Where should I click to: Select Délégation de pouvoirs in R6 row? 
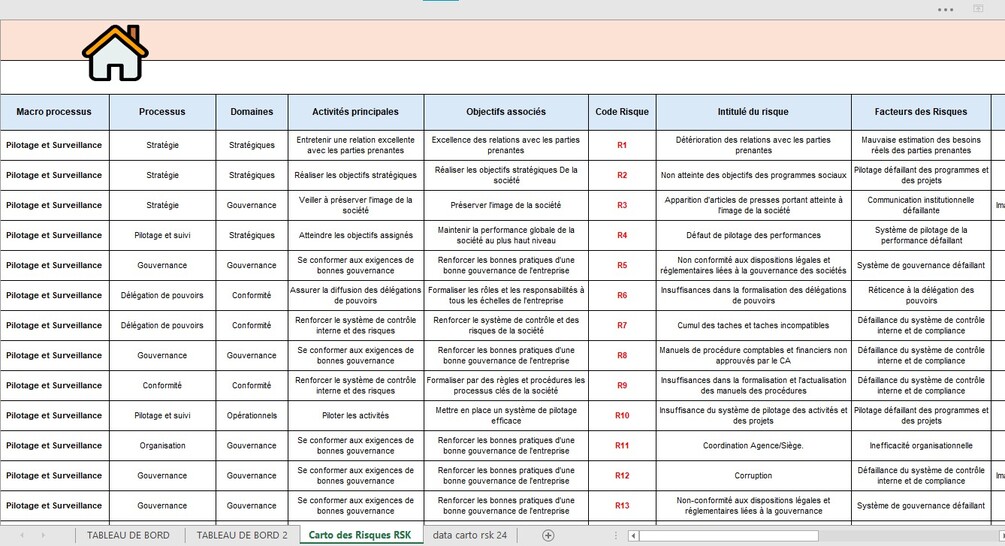(162, 295)
